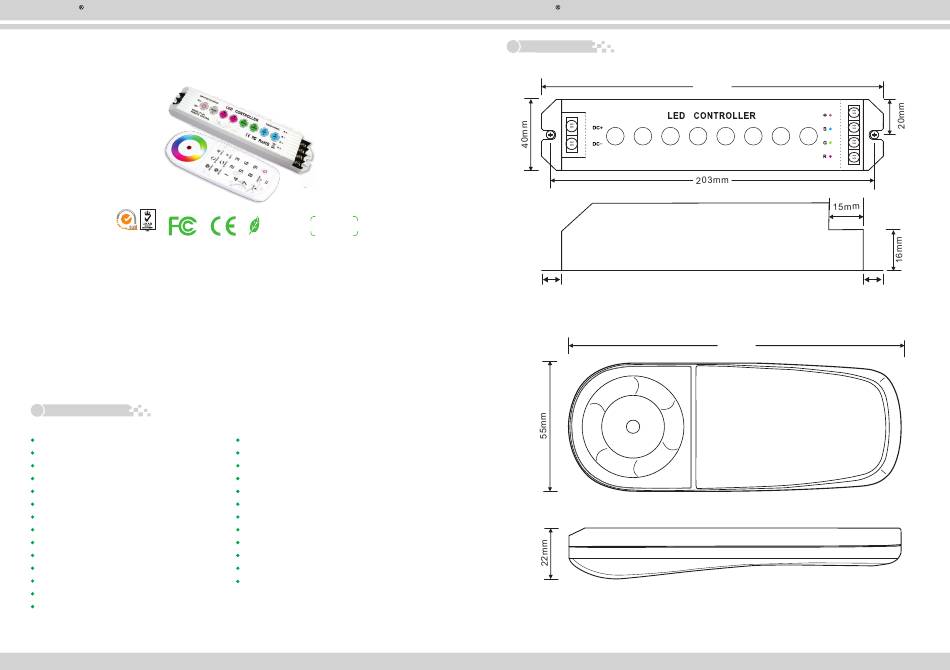950x670 pixels.
Task: Click the "LED CONTROLLER" title in the diagram
Action: point(711,116)
